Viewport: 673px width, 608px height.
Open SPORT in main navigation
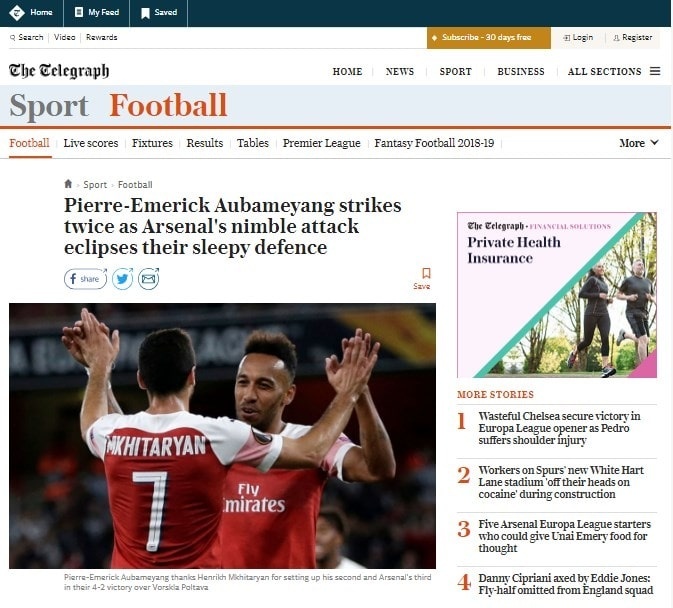[x=455, y=72]
